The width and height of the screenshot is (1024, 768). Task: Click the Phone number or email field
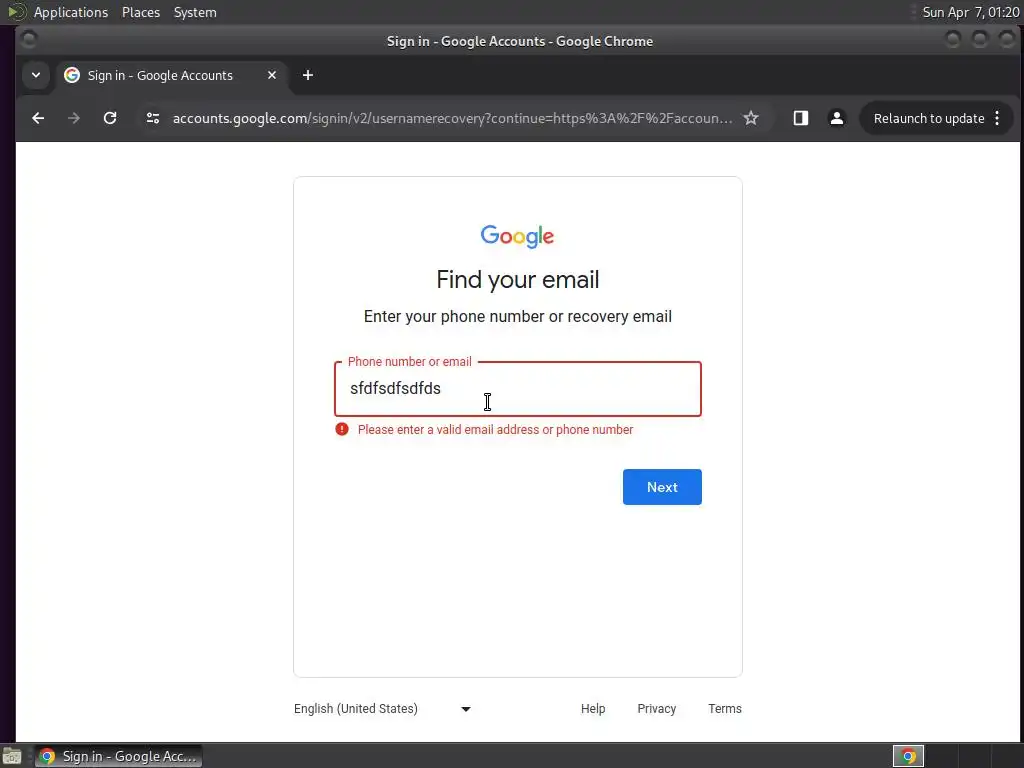click(518, 389)
